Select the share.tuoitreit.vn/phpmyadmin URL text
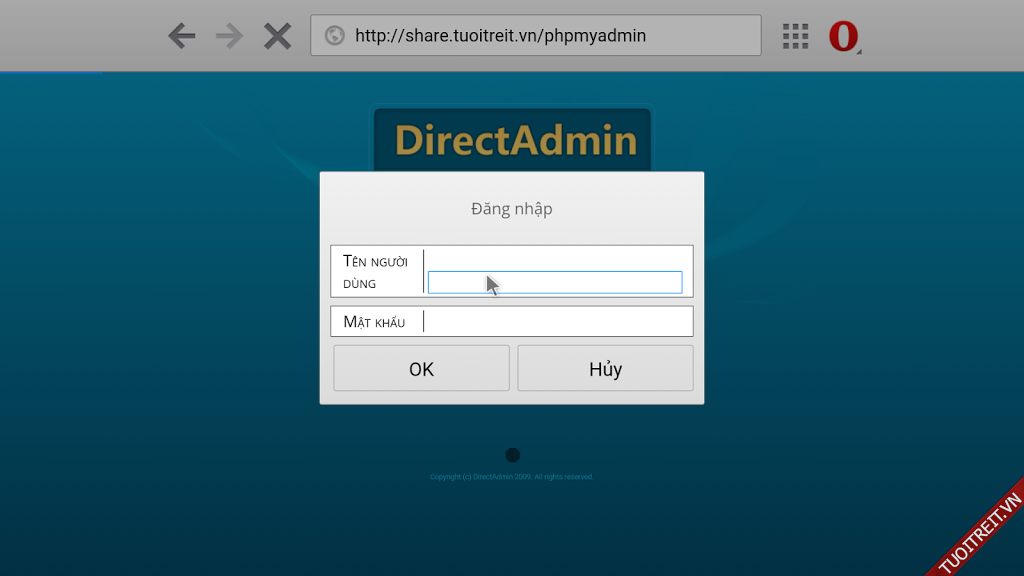This screenshot has height=576, width=1024. click(500, 36)
